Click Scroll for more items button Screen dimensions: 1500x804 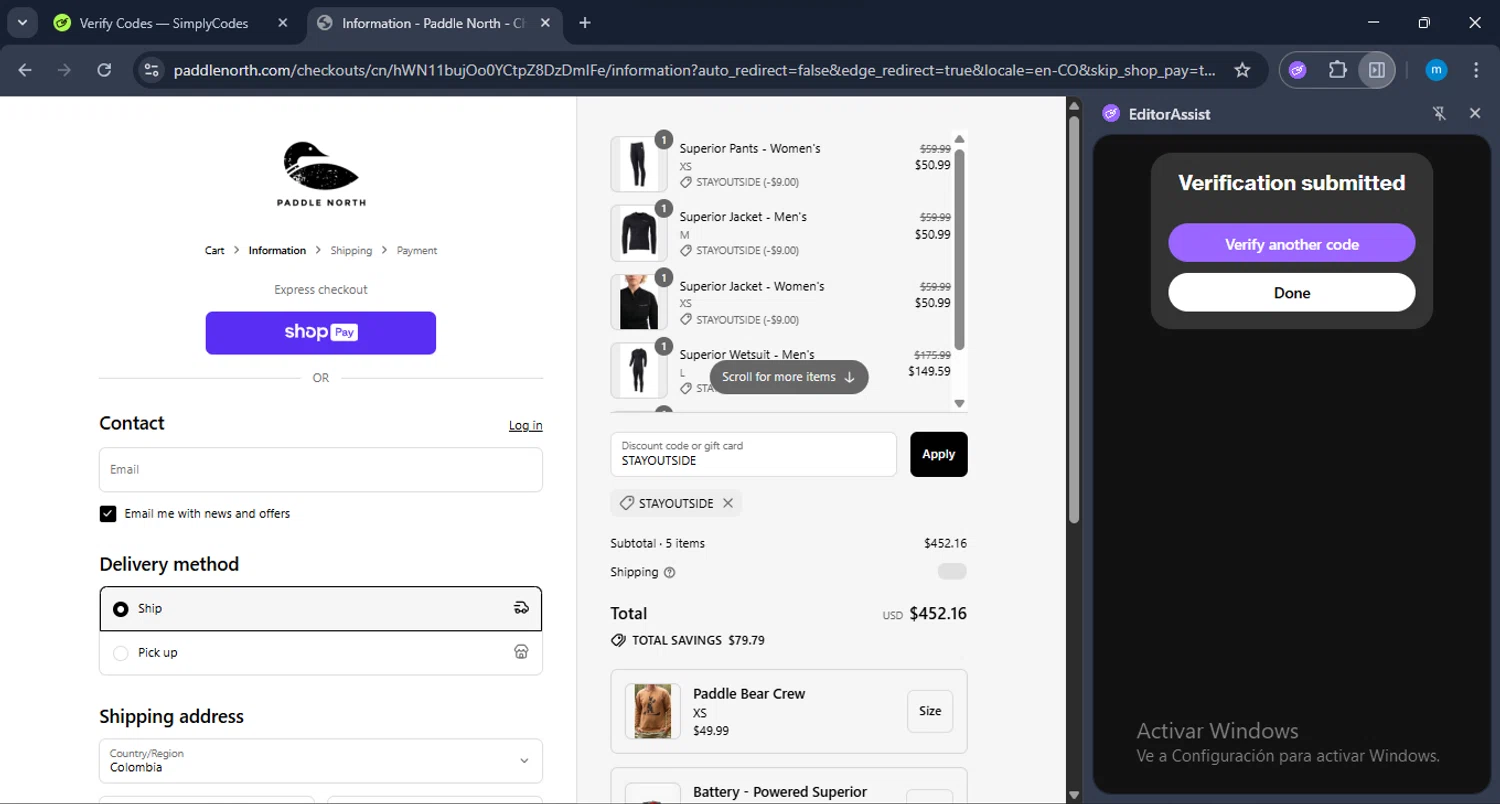(x=789, y=377)
